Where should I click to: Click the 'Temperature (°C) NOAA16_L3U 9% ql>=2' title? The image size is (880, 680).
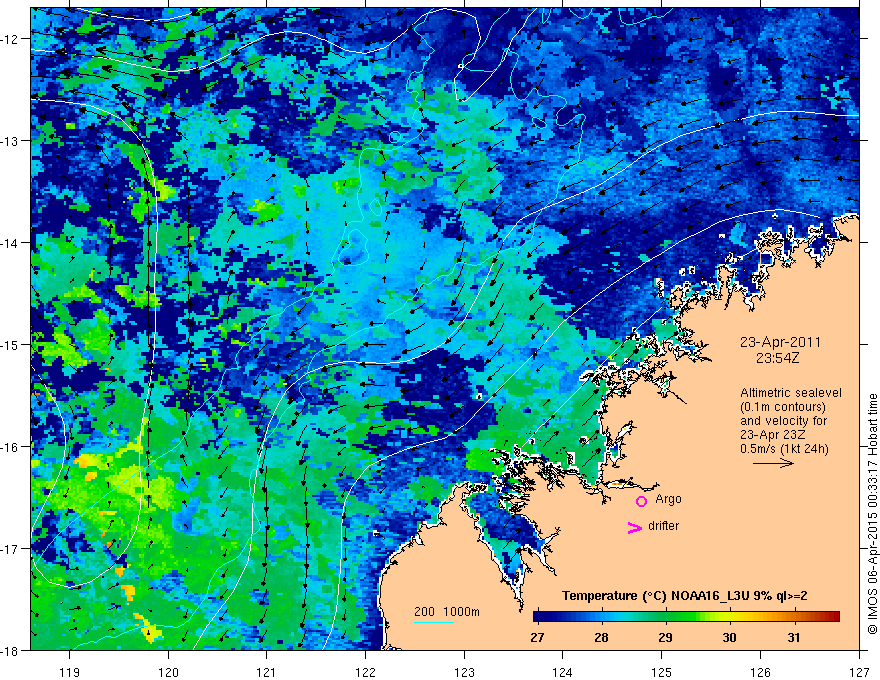pyautogui.click(x=685, y=596)
